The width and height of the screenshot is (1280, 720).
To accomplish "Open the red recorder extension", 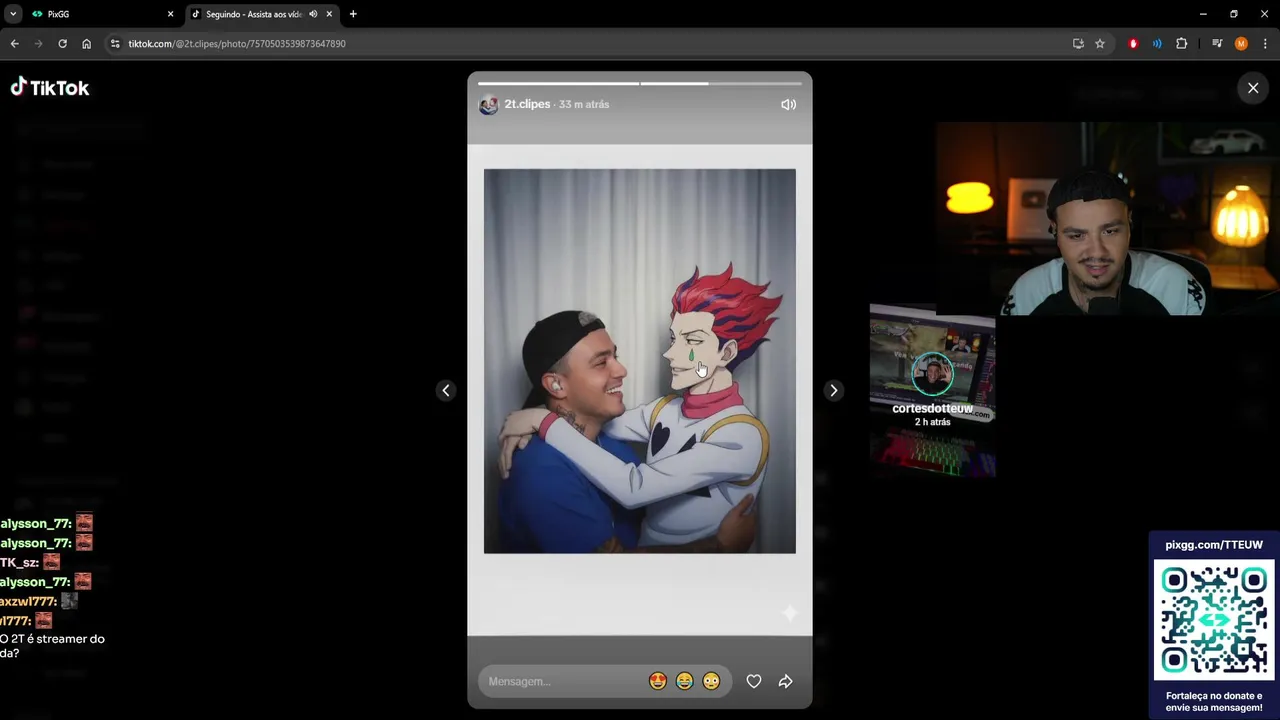I will click(x=1133, y=44).
